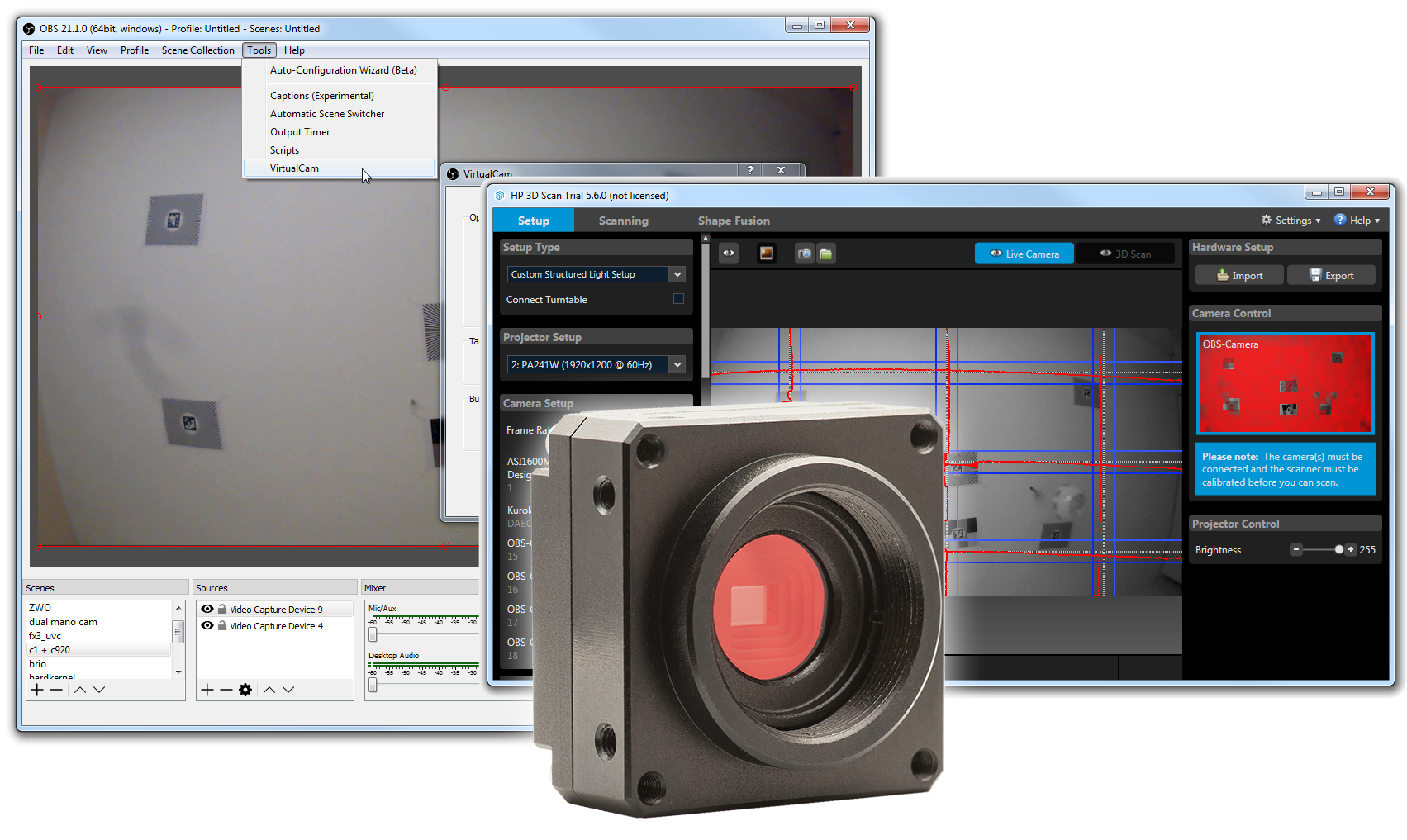Switch to the Scanning tab

624,221
